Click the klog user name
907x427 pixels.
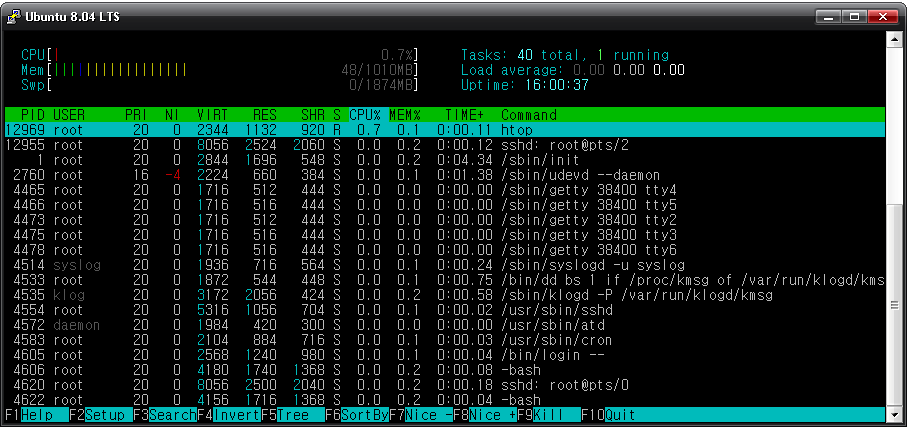coord(68,295)
